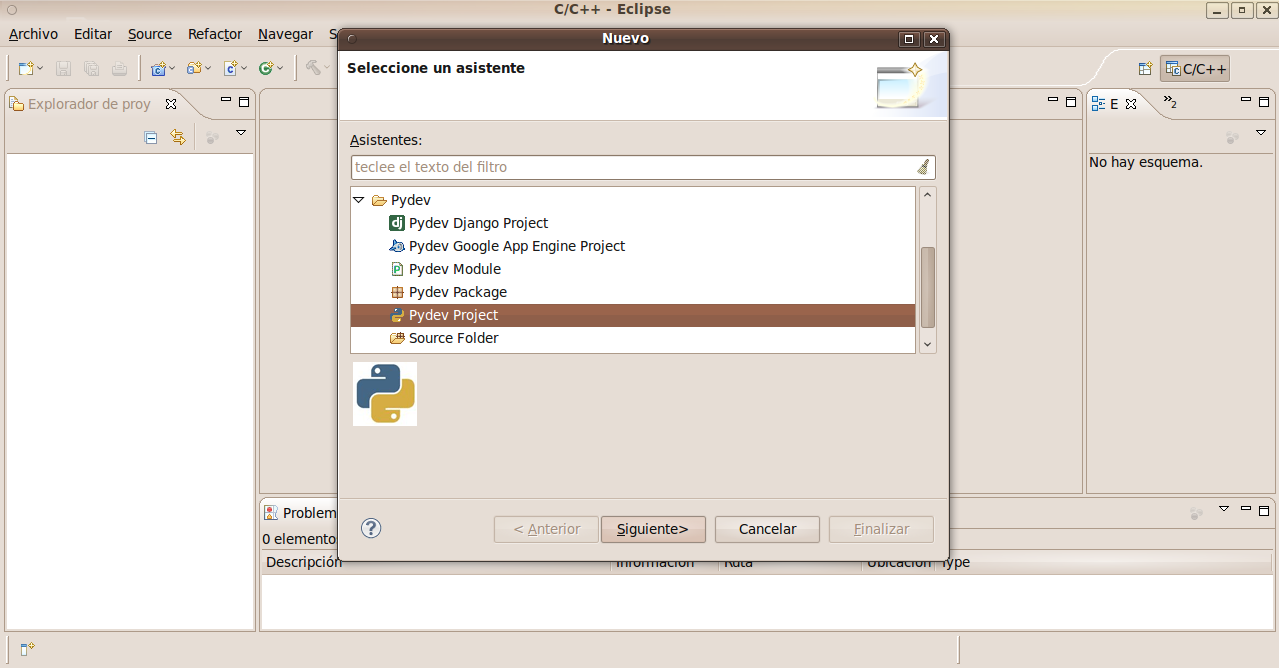Open the New C/C++ Project dropdown arrow

172,69
